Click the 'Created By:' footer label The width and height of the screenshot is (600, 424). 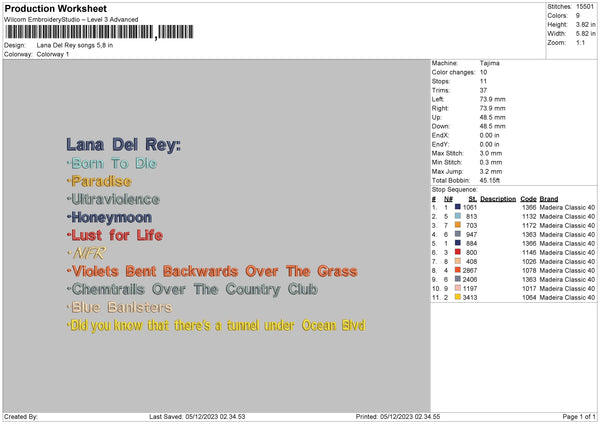21,417
